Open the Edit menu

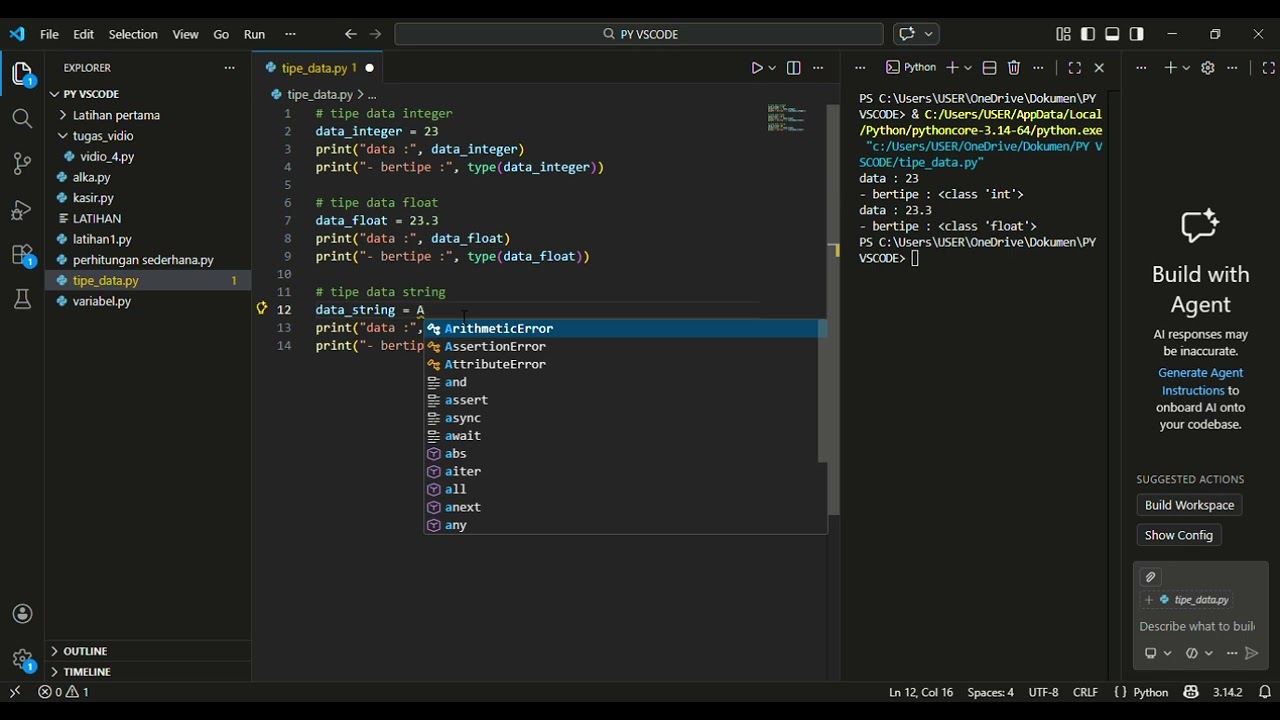(84, 34)
